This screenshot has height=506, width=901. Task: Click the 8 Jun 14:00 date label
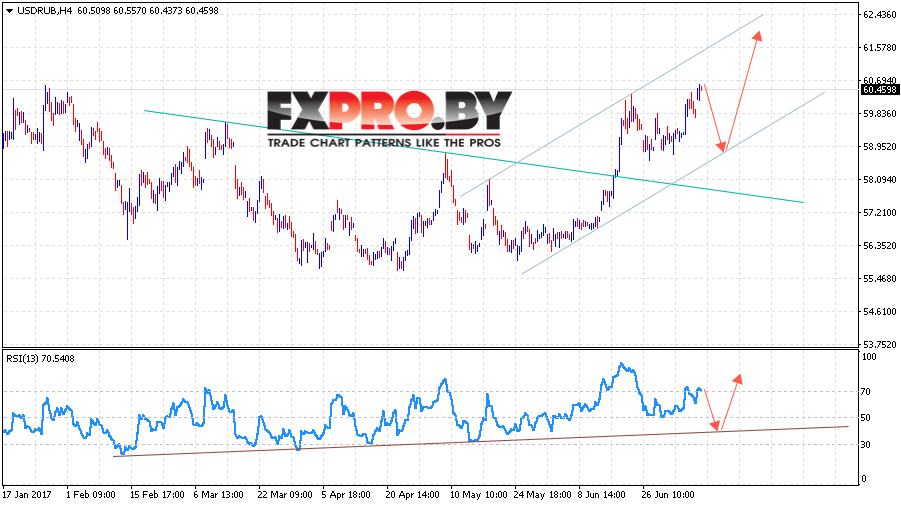(602, 495)
